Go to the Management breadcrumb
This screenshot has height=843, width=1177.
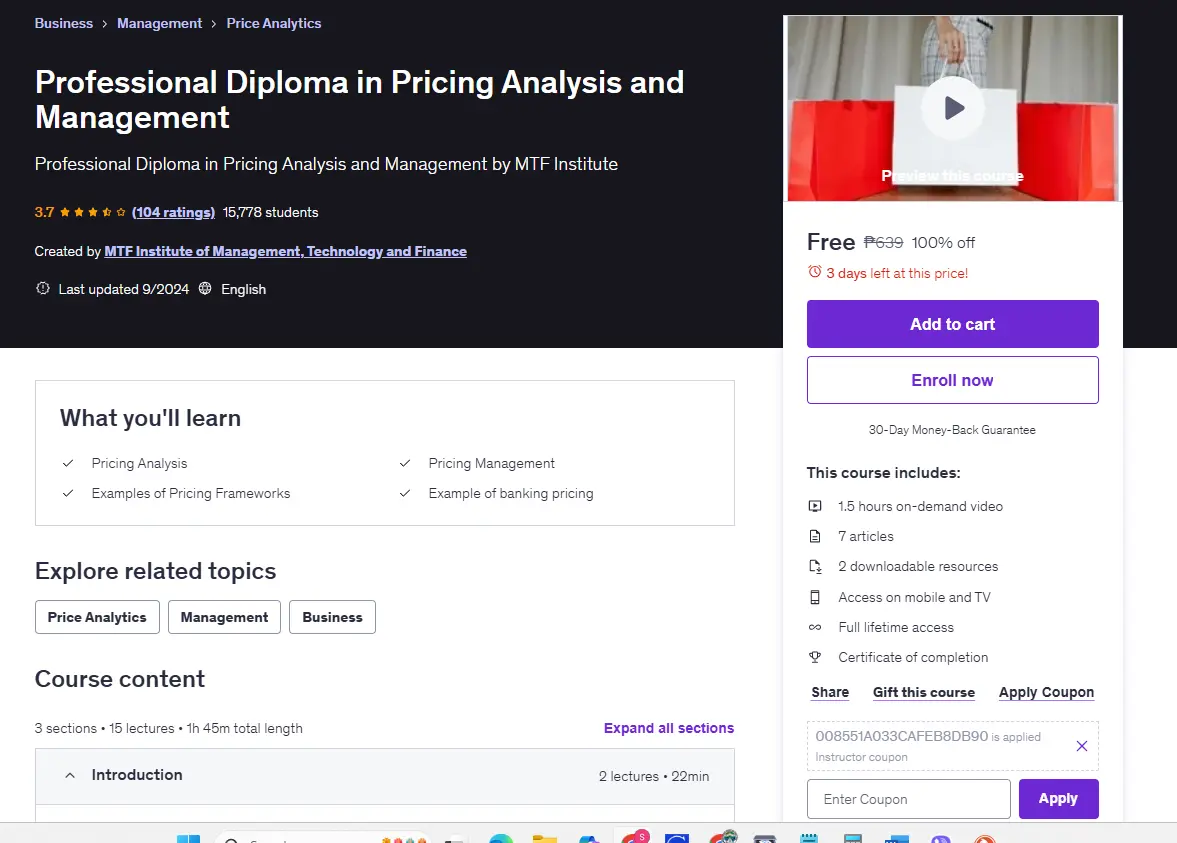[159, 23]
